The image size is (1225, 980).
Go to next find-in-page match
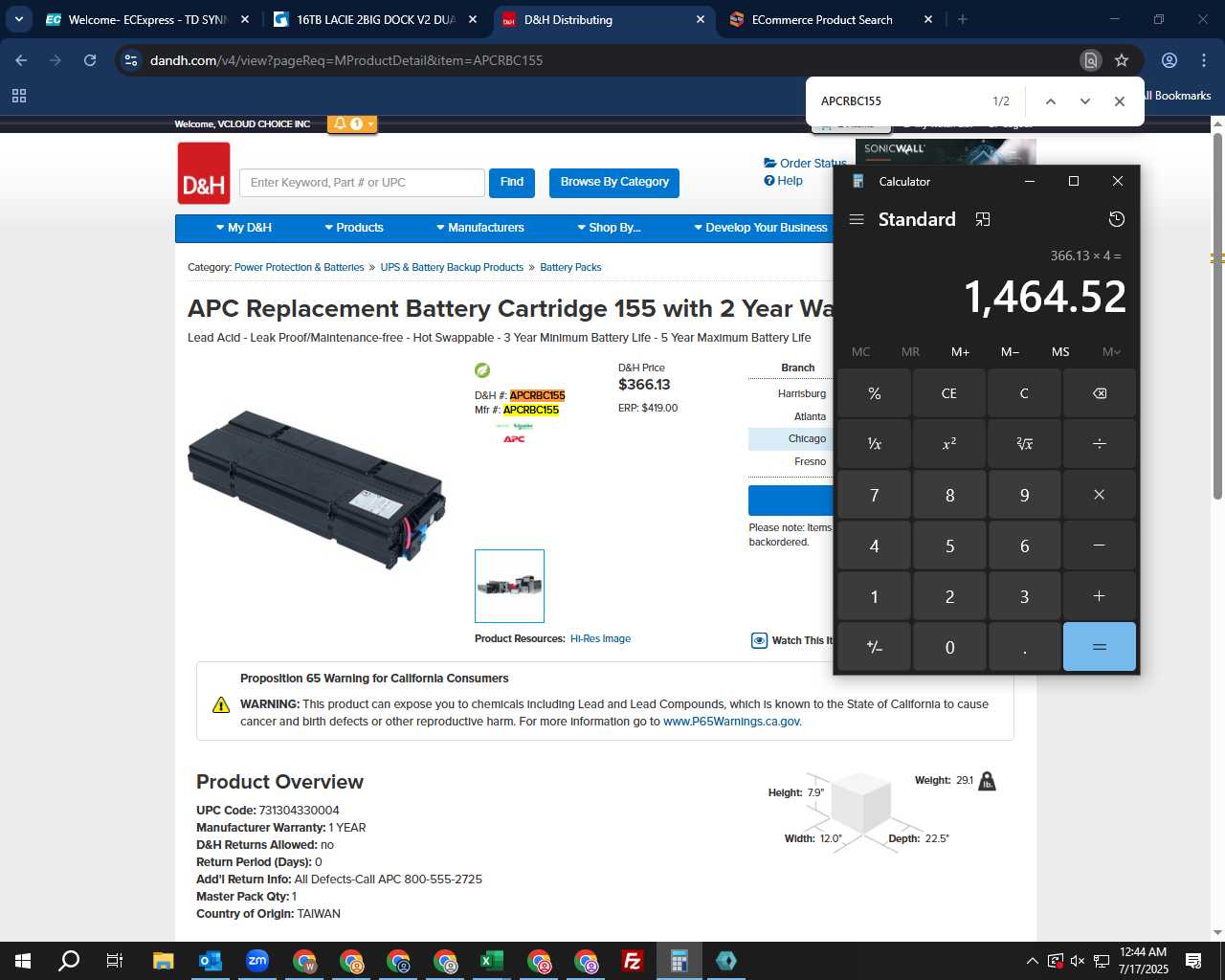[x=1084, y=101]
